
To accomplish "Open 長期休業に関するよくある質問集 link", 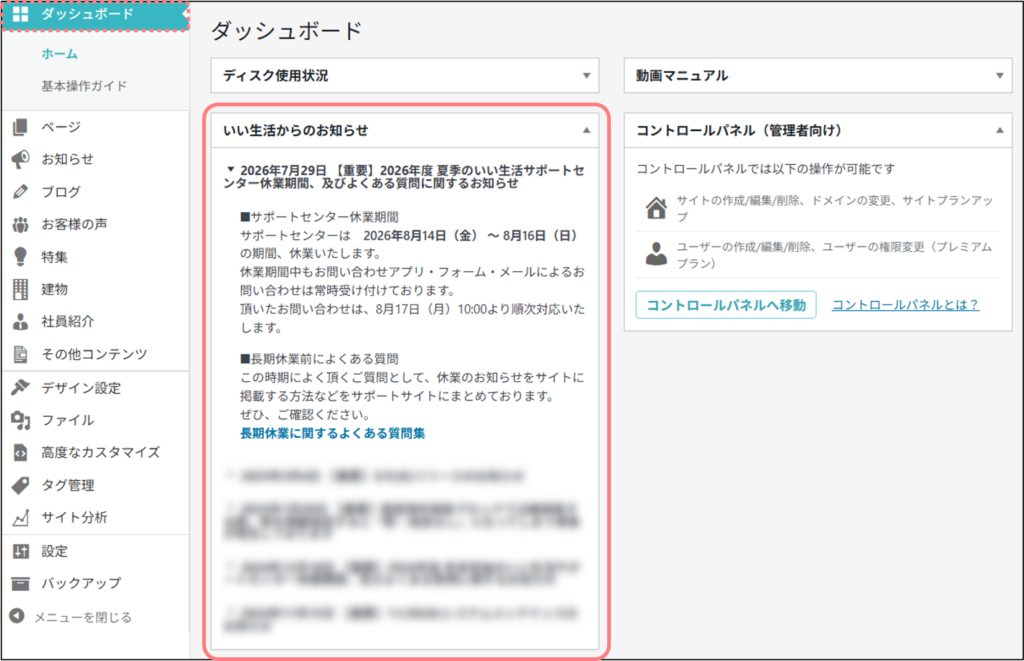I will click(332, 433).
